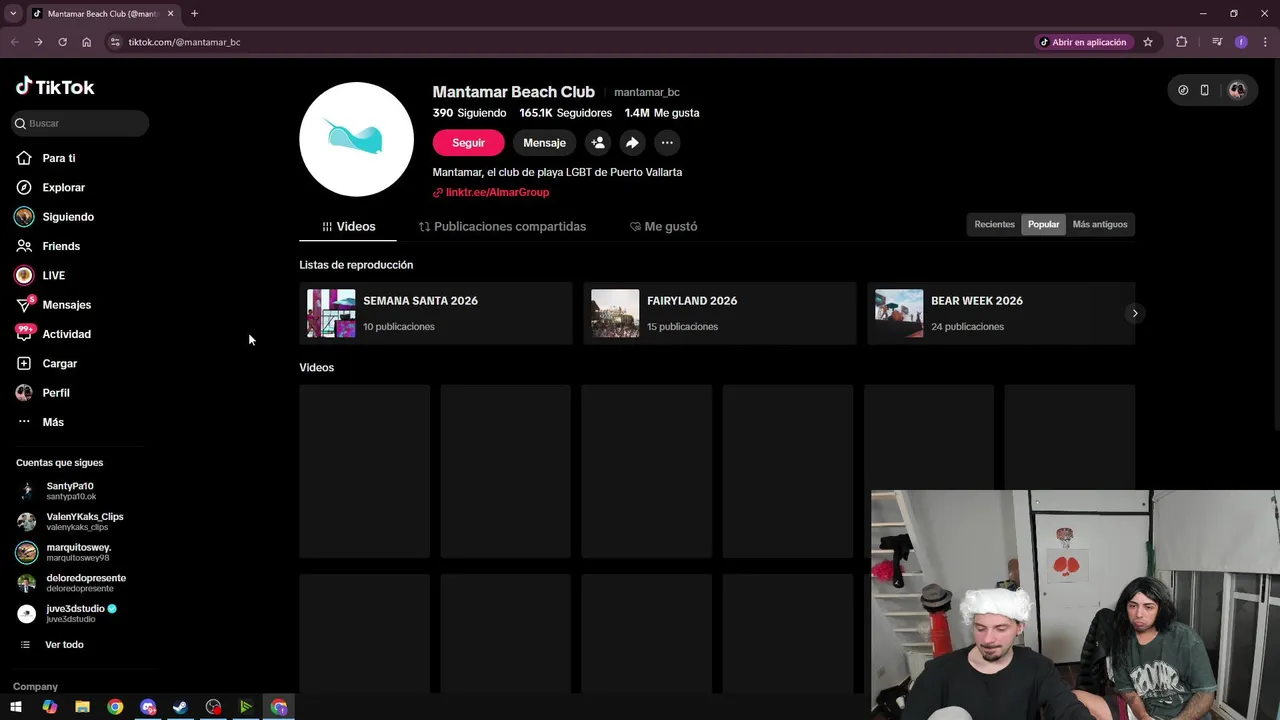Image resolution: width=1280 pixels, height=720 pixels.
Task: Click the TikTok logo
Action: 55,87
